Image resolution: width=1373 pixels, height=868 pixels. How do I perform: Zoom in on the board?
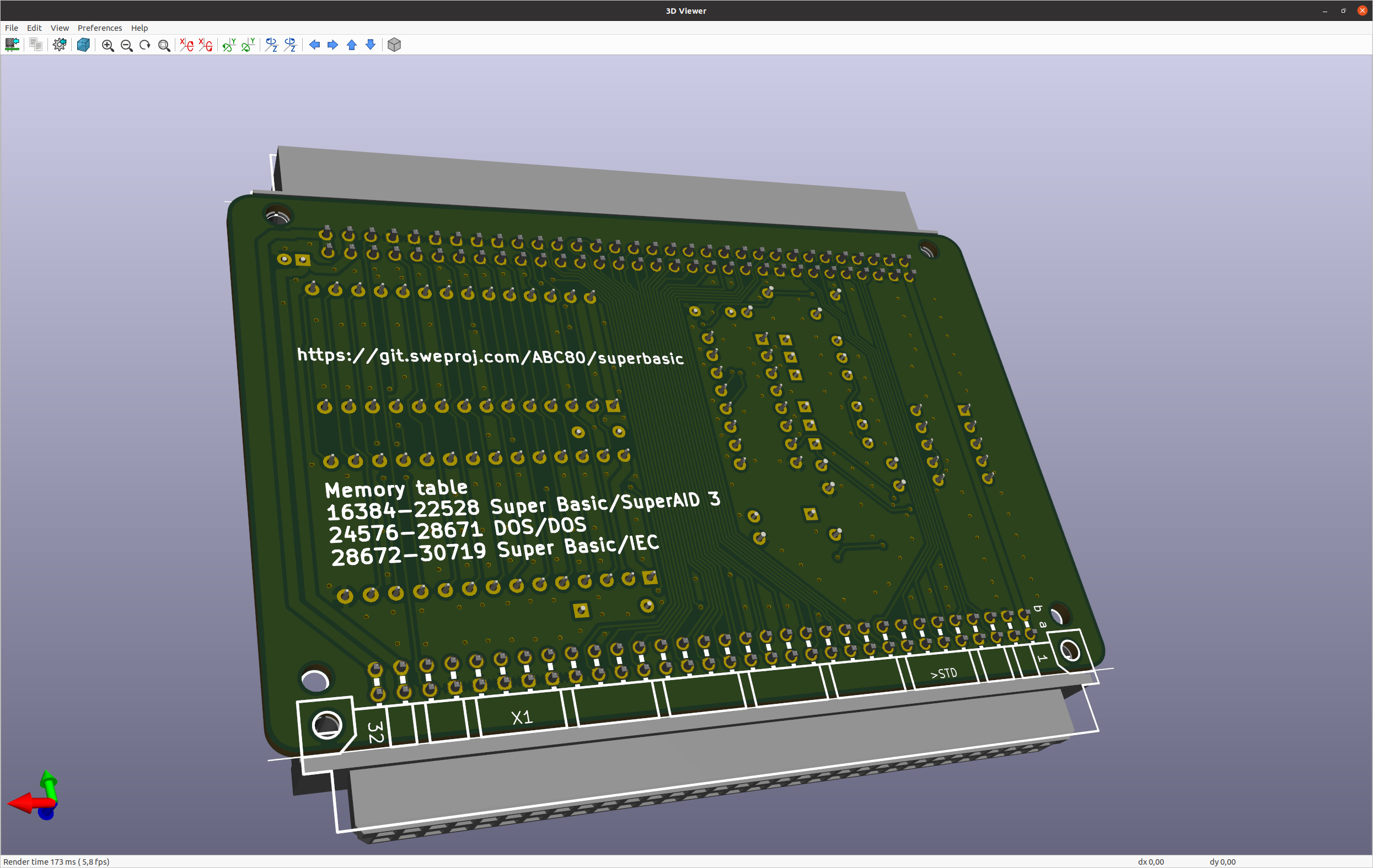[108, 45]
